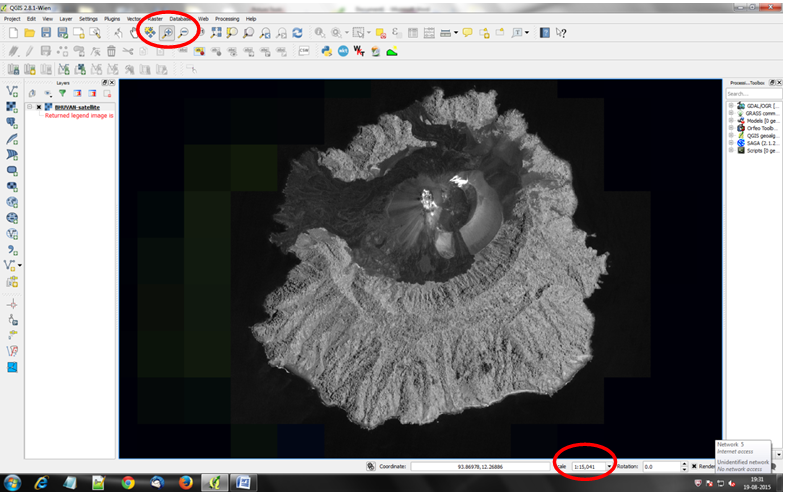
Task: Open the Attribute Table icon
Action: [413, 33]
